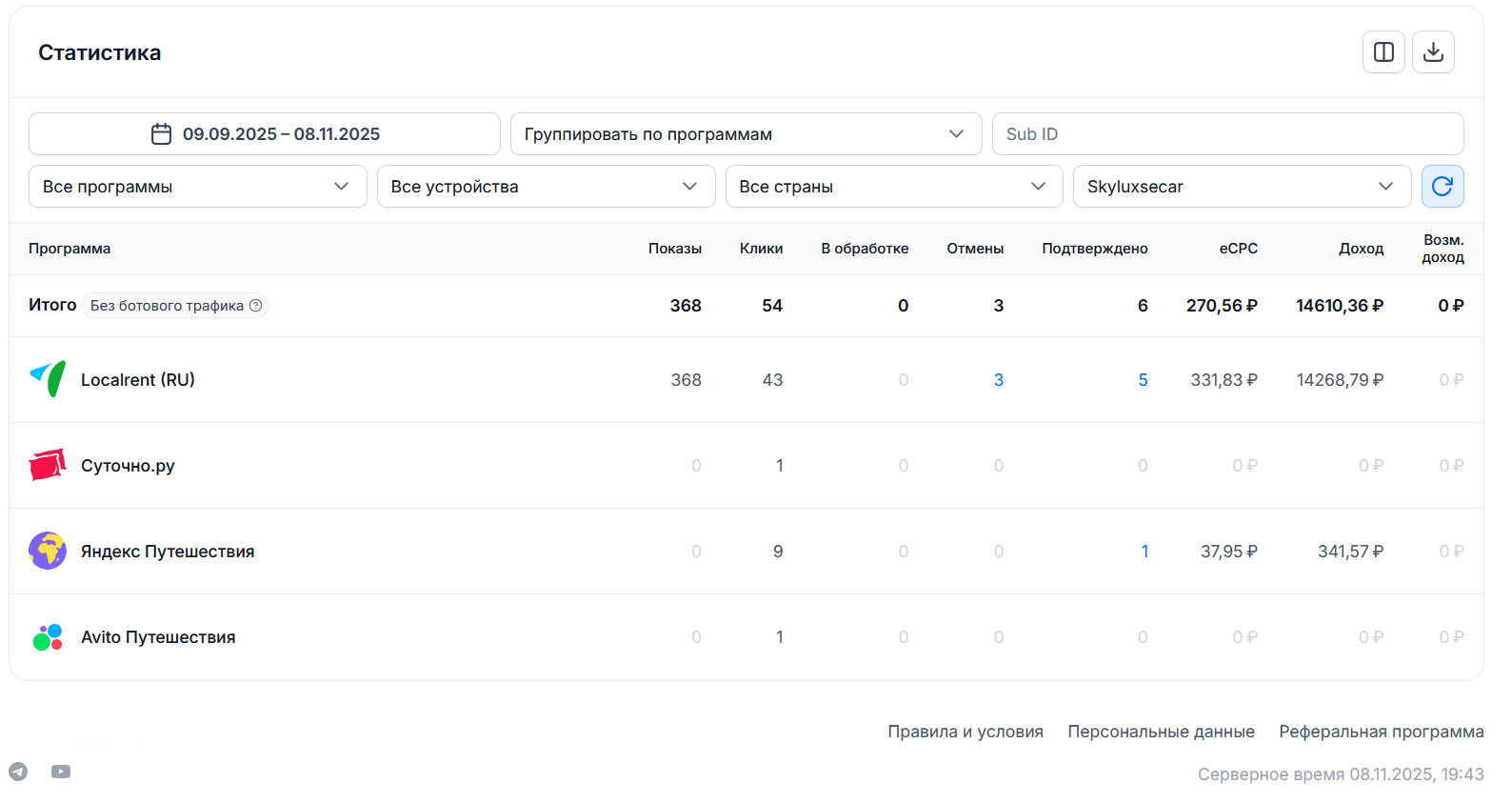1512x803 pixels.
Task: Click the Avito Путешествия logo icon
Action: tap(48, 636)
